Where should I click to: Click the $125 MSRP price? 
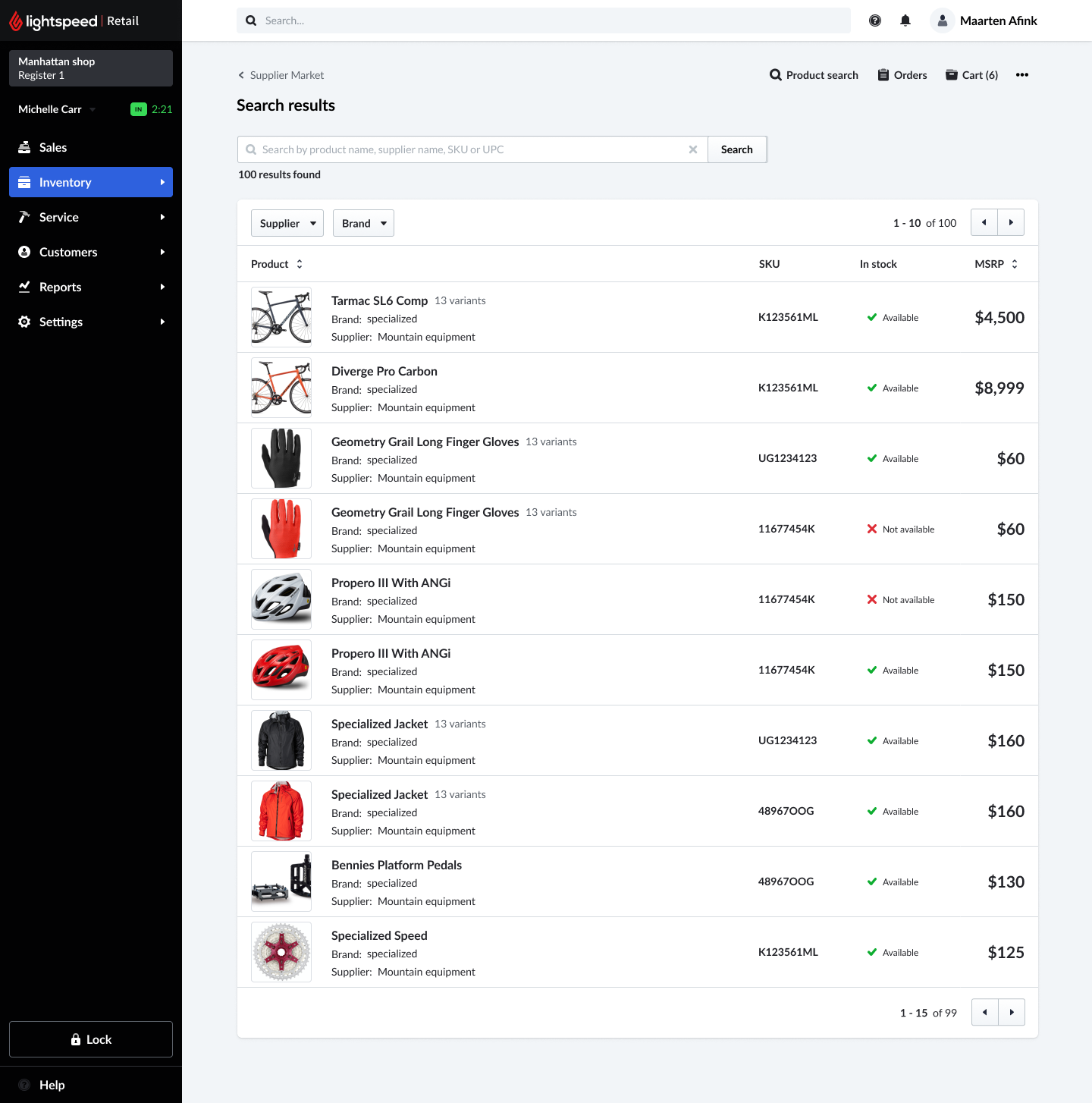1006,952
